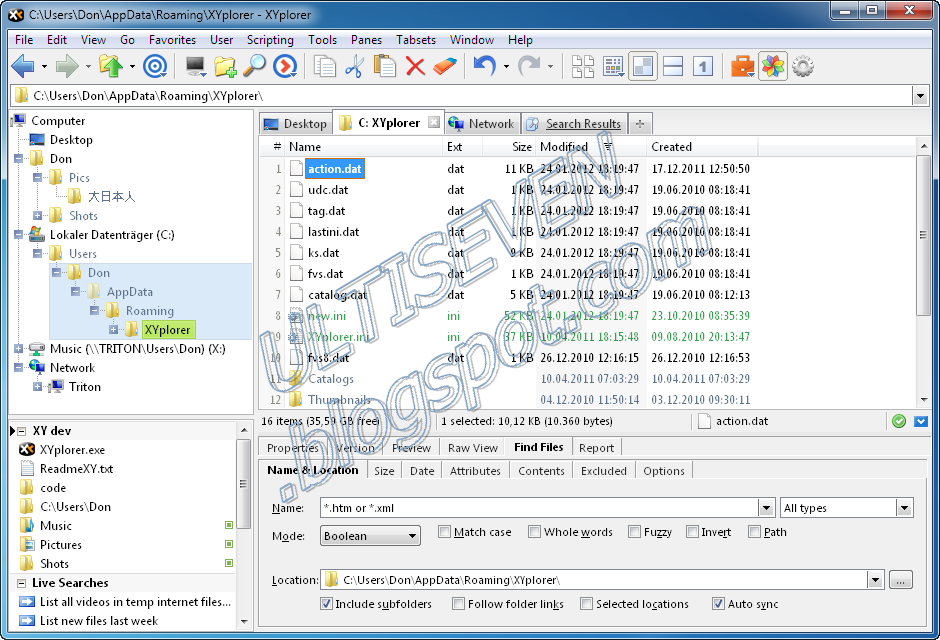The width and height of the screenshot is (940, 640).
Task: Click the Cut scissors icon
Action: tap(354, 66)
